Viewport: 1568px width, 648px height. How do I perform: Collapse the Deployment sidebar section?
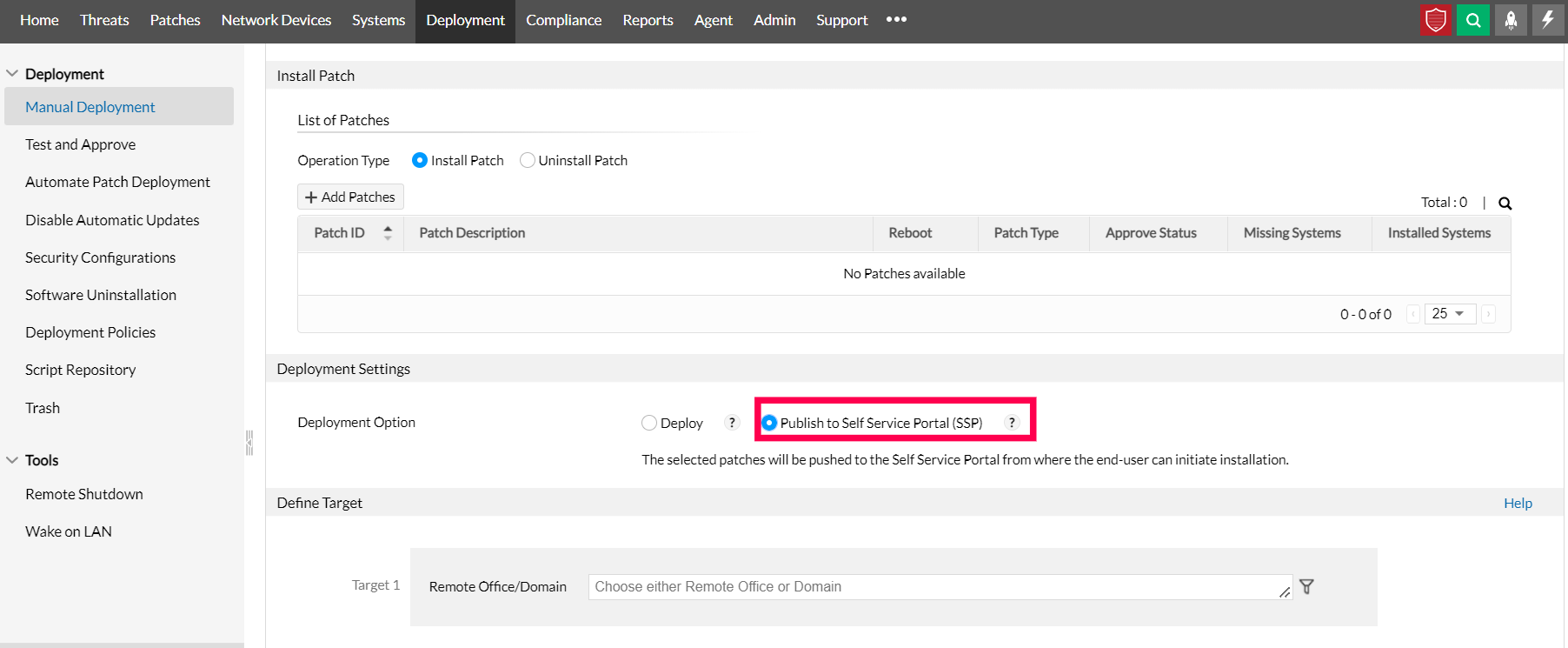(x=12, y=74)
